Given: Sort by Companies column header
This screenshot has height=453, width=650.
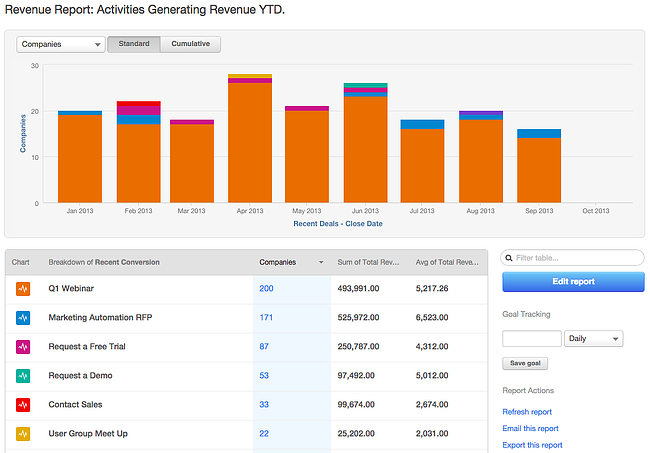Looking at the screenshot, I should point(277,262).
